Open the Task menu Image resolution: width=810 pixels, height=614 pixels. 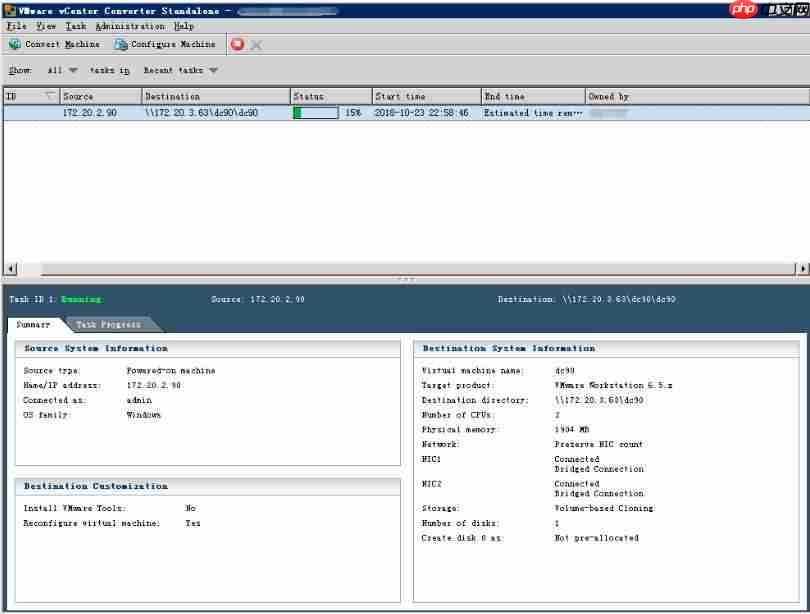pos(76,26)
